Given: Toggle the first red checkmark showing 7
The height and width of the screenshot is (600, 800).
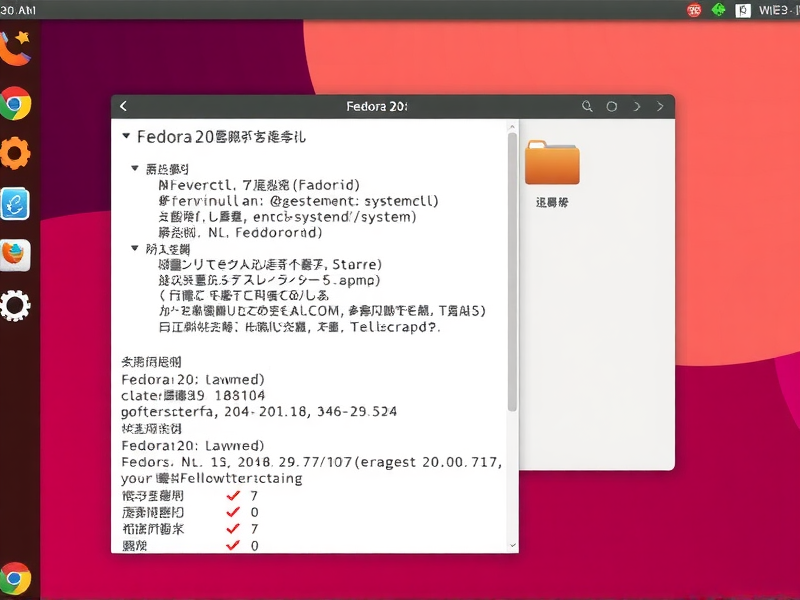Looking at the screenshot, I should point(233,494).
